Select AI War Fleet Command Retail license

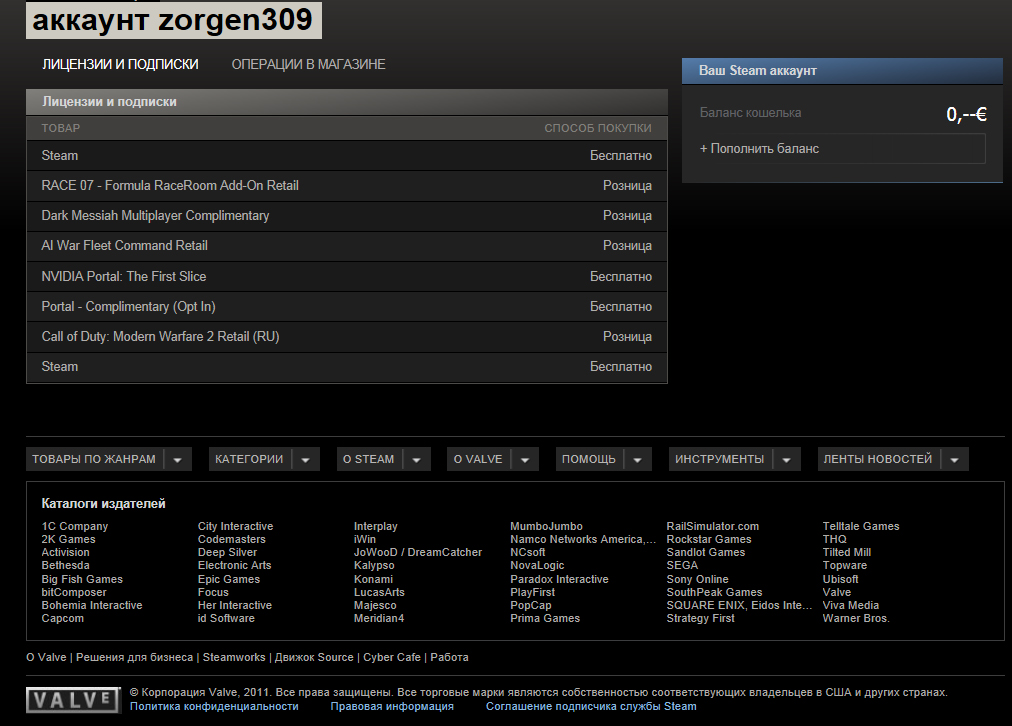347,246
